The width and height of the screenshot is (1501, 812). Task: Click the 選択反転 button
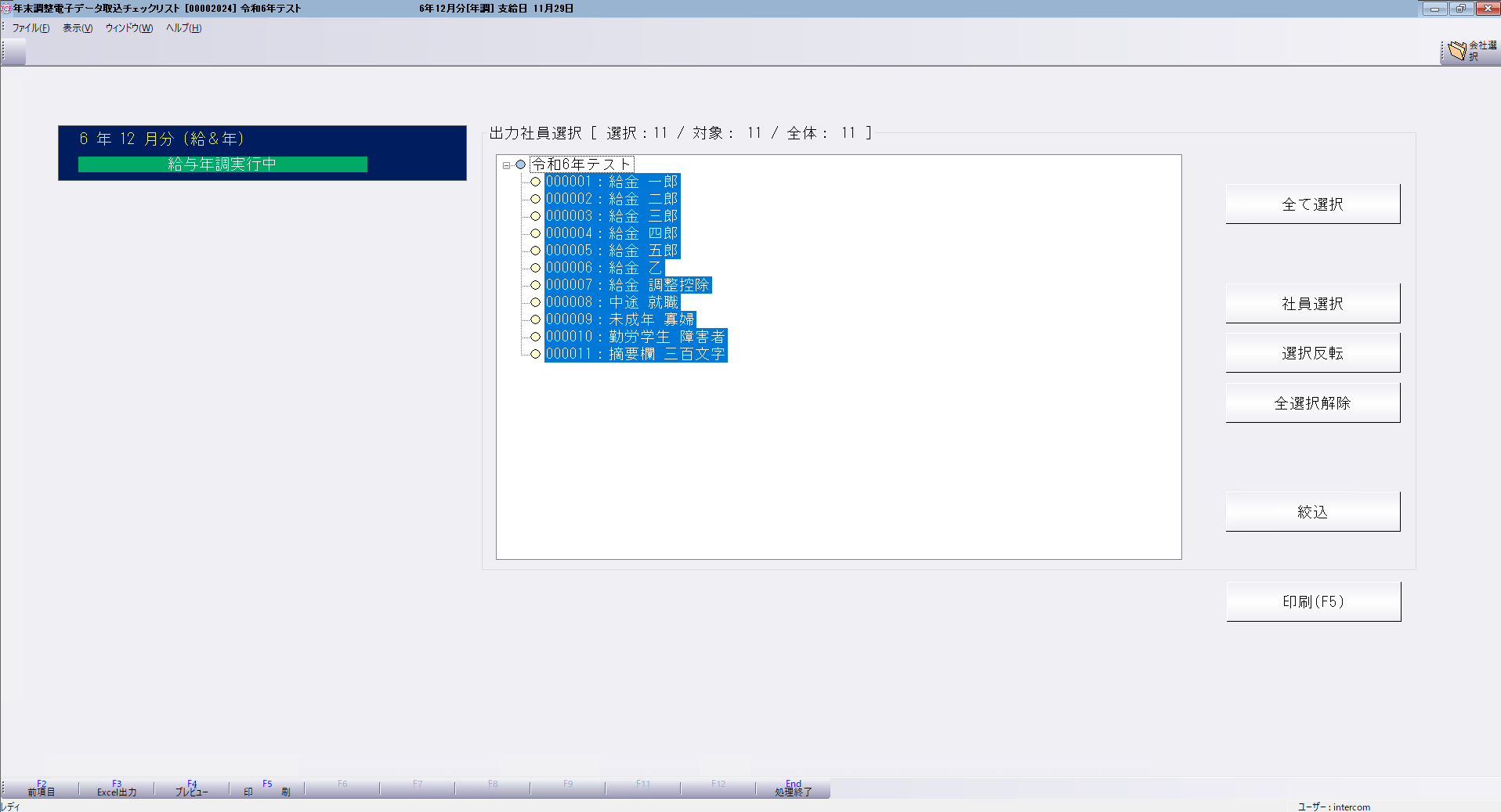point(1312,353)
